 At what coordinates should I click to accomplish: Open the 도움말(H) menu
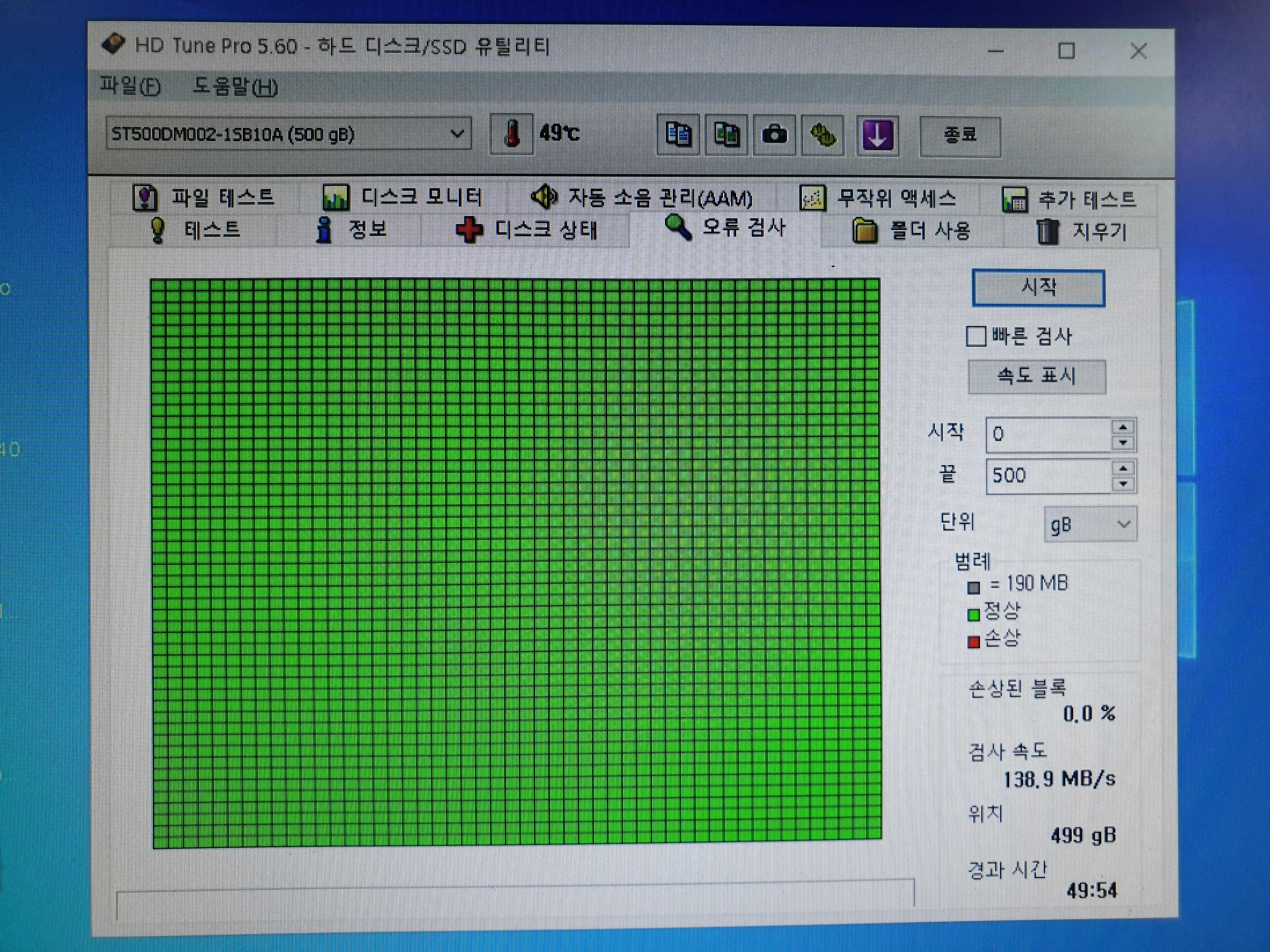235,87
